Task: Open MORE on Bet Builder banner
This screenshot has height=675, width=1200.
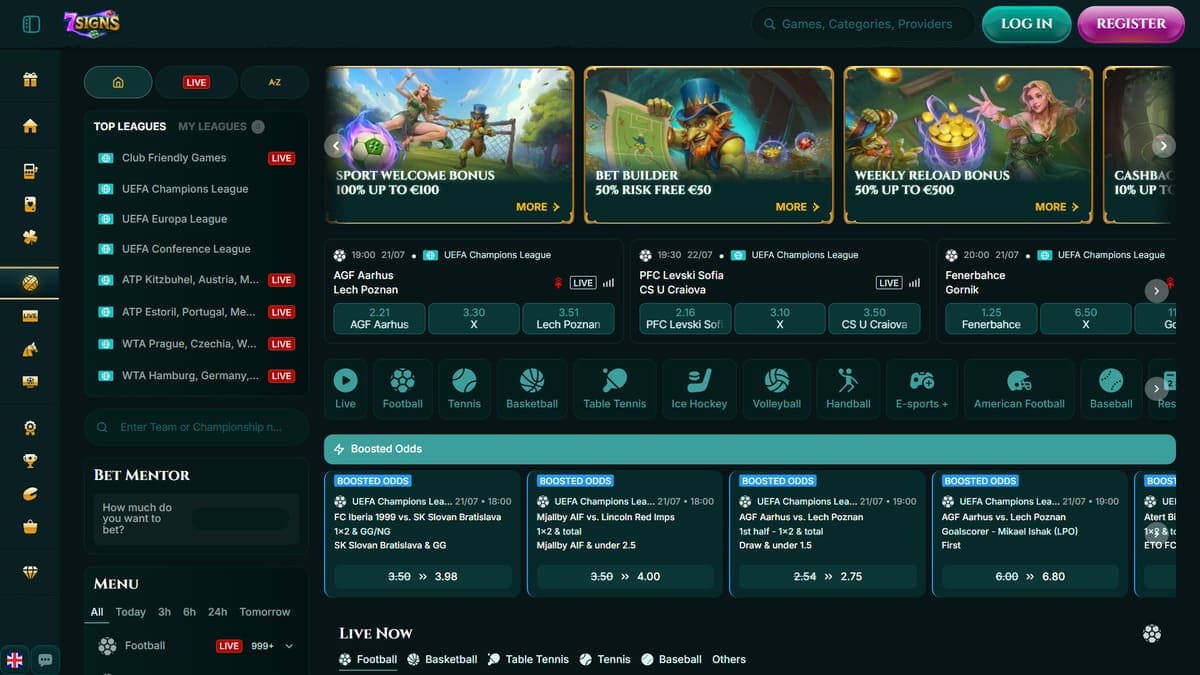Action: click(797, 207)
